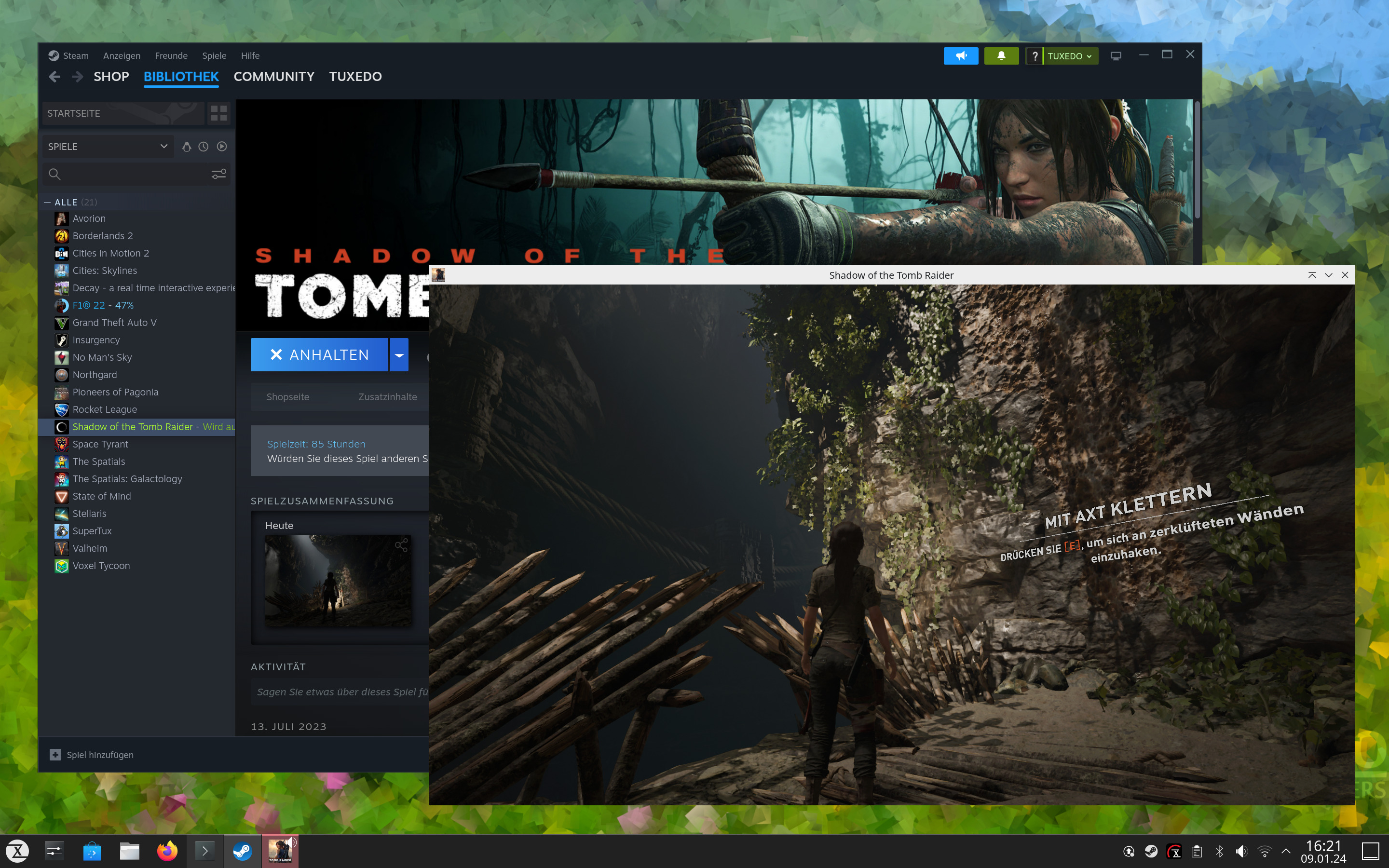Stop the game with the ANHALTEN button
Screen dimensions: 1389x868
[x=320, y=354]
